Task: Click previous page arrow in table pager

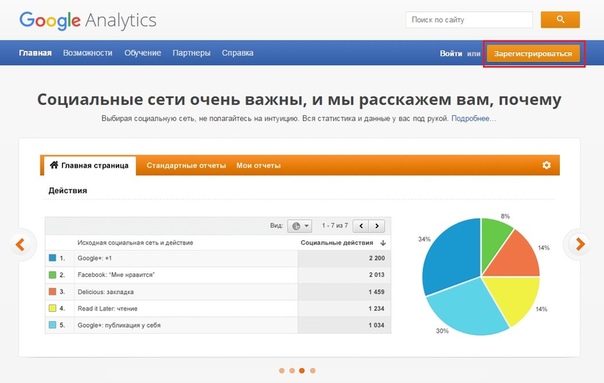Action: [x=361, y=226]
